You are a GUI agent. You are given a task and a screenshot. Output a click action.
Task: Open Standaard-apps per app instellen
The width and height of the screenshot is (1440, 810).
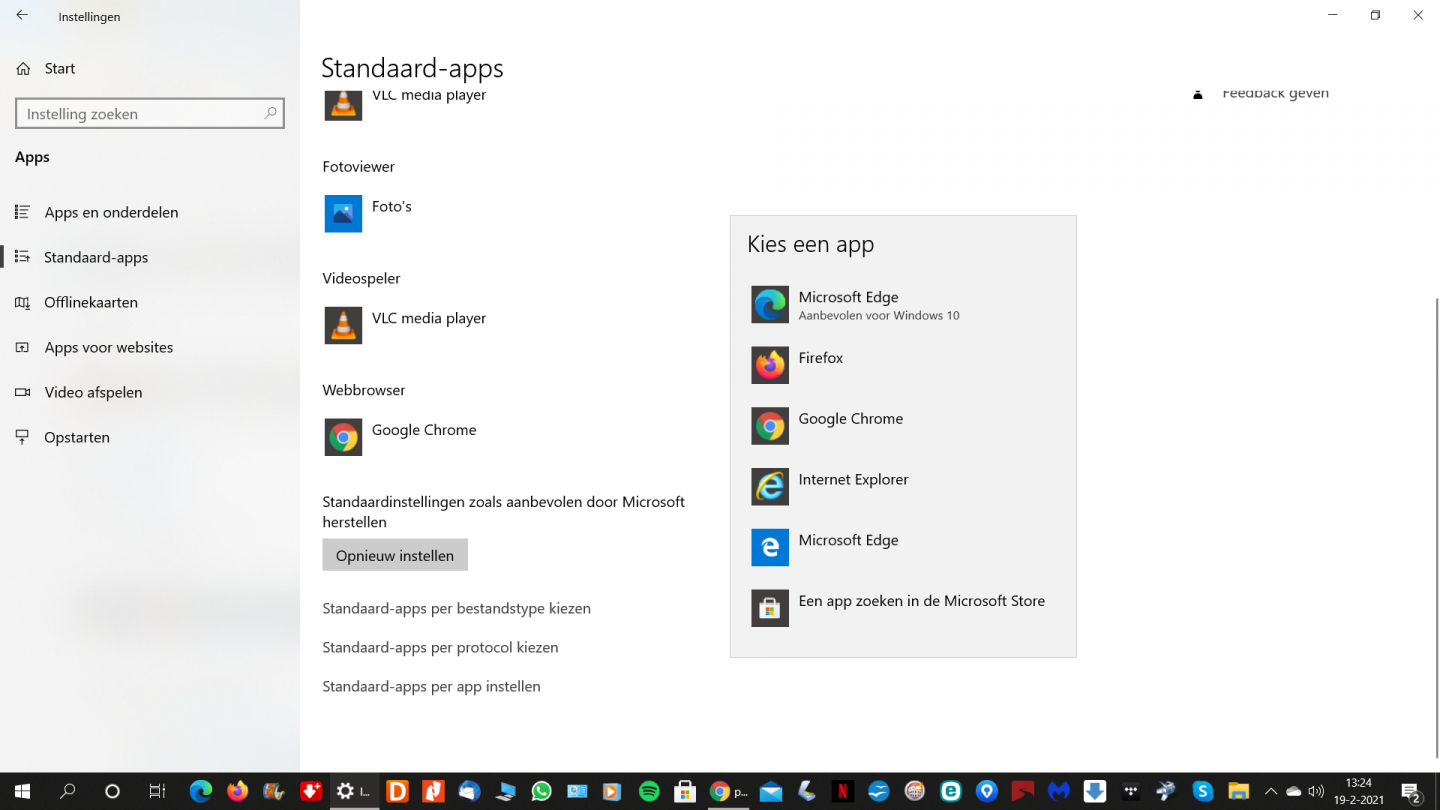tap(431, 686)
